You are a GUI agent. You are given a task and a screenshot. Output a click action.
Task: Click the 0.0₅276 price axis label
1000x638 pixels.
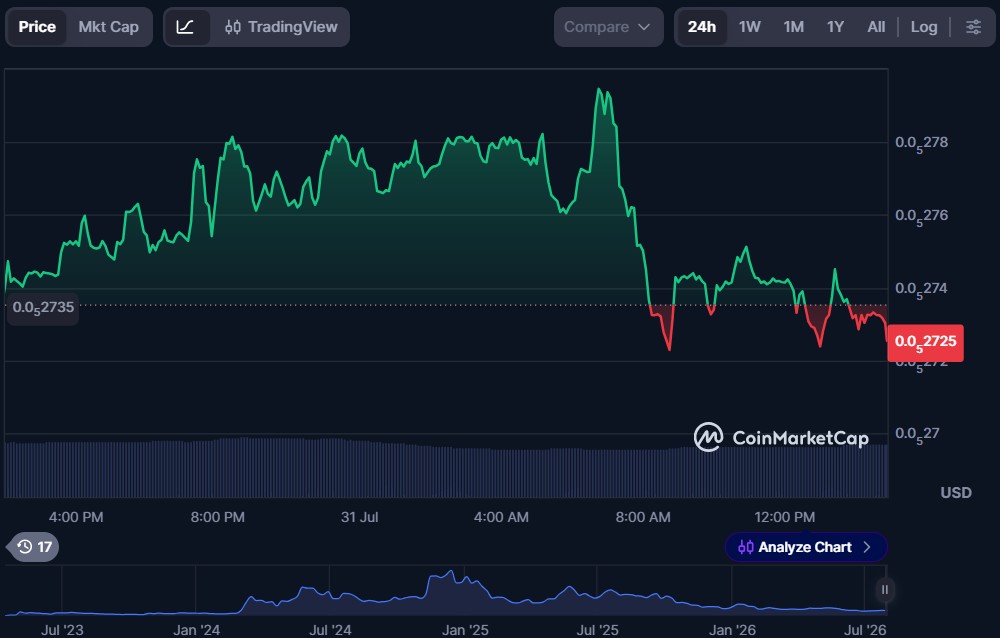point(922,216)
